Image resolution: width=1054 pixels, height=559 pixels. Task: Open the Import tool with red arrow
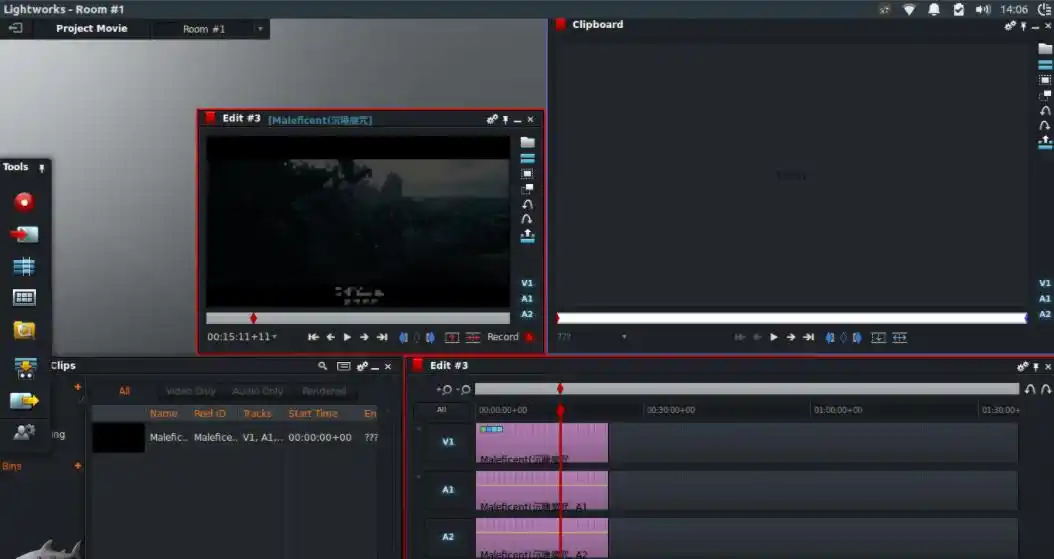24,235
